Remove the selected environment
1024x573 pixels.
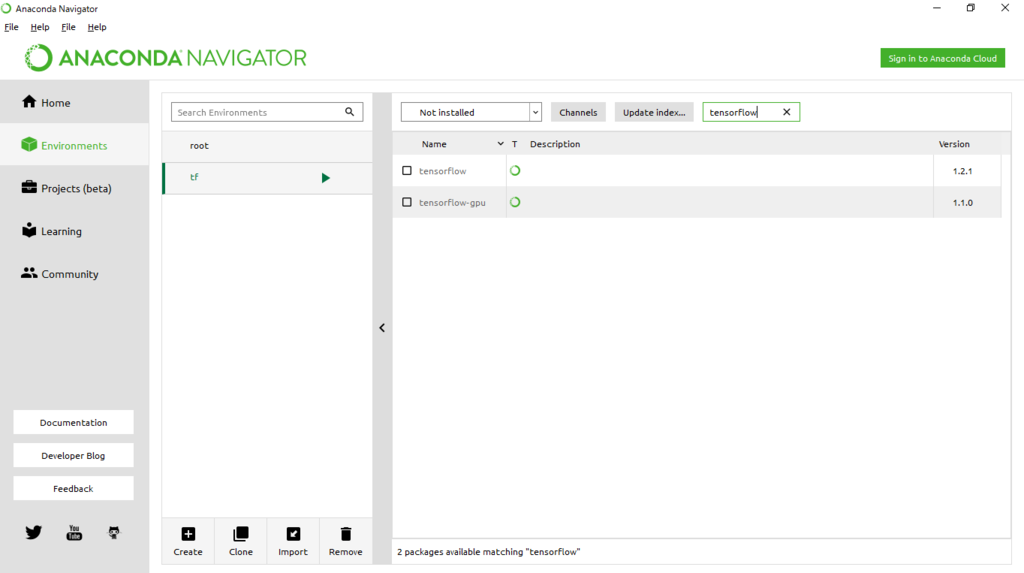[345, 541]
